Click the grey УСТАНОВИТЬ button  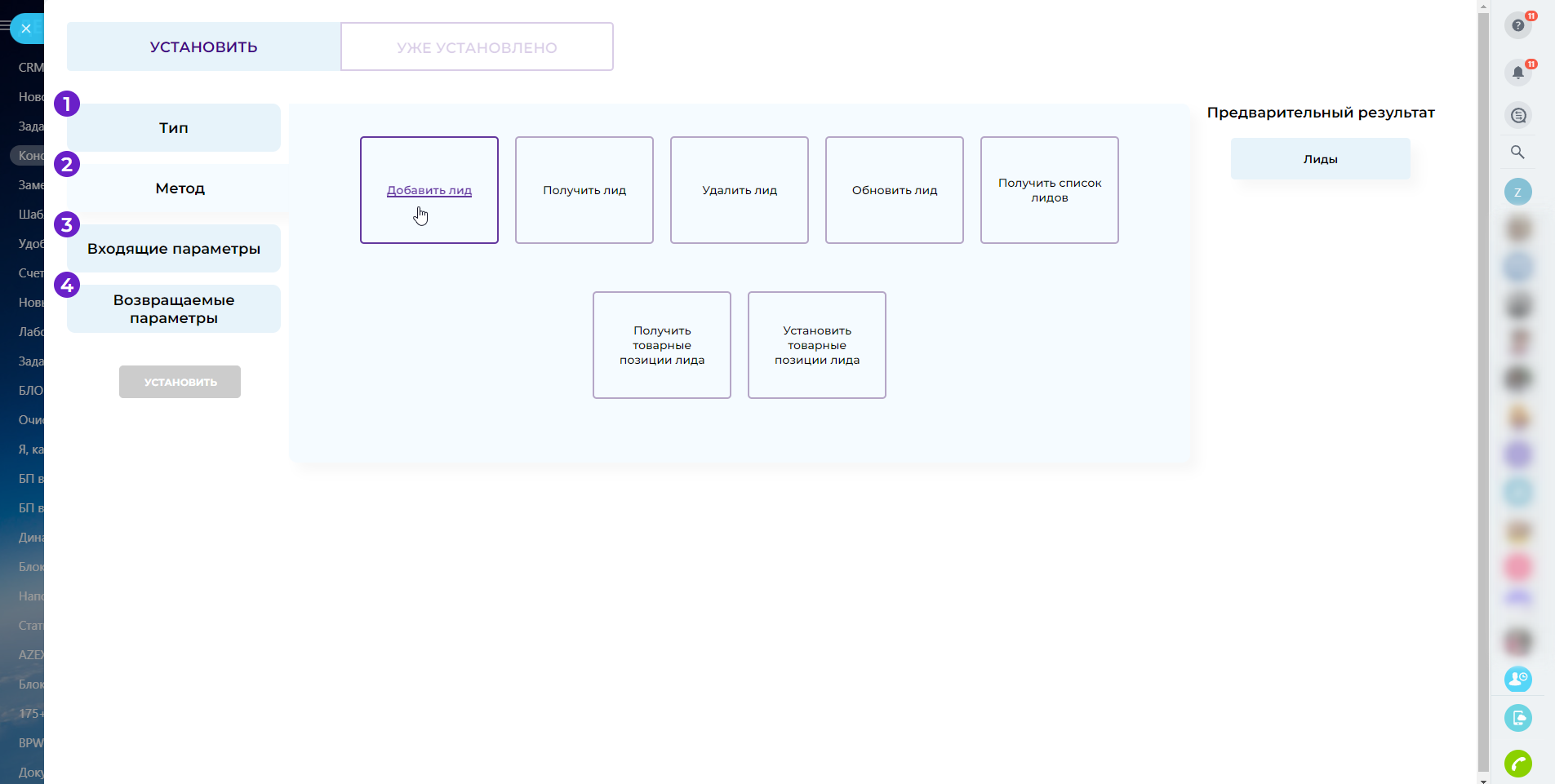click(180, 382)
